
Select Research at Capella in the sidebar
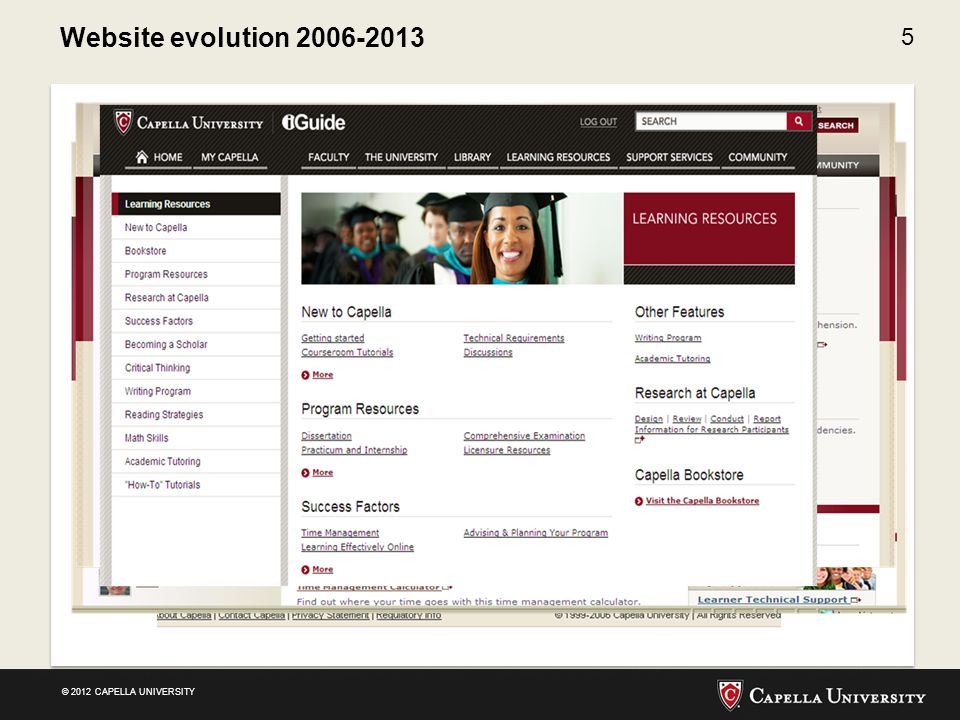click(196, 298)
